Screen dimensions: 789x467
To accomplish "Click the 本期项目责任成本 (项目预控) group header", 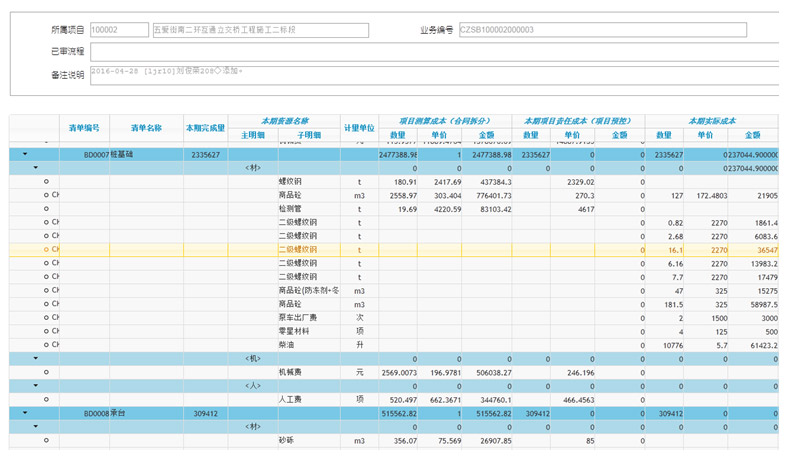I will click(x=578, y=121).
